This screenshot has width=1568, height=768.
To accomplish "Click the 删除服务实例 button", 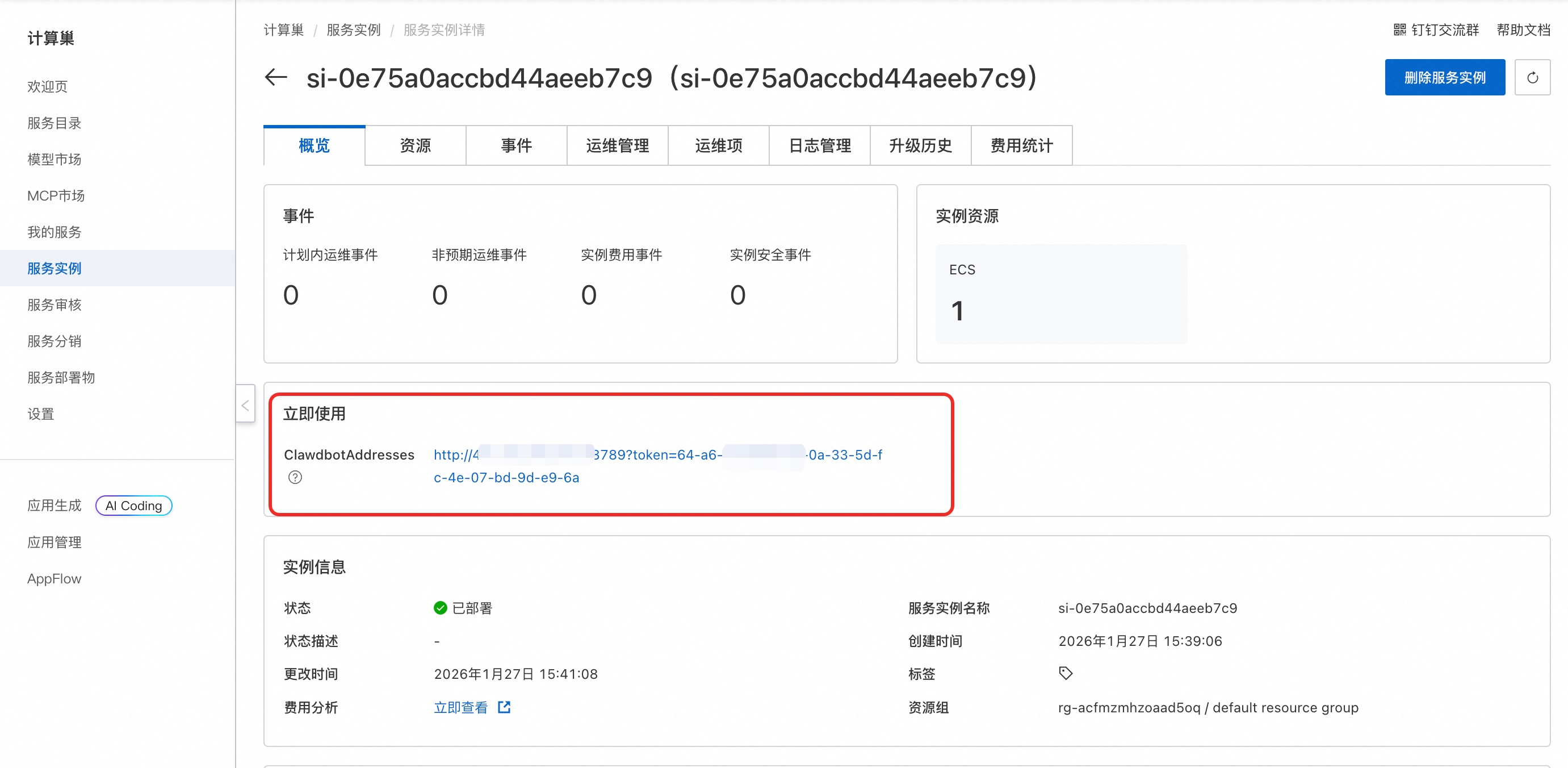I will coord(1445,77).
